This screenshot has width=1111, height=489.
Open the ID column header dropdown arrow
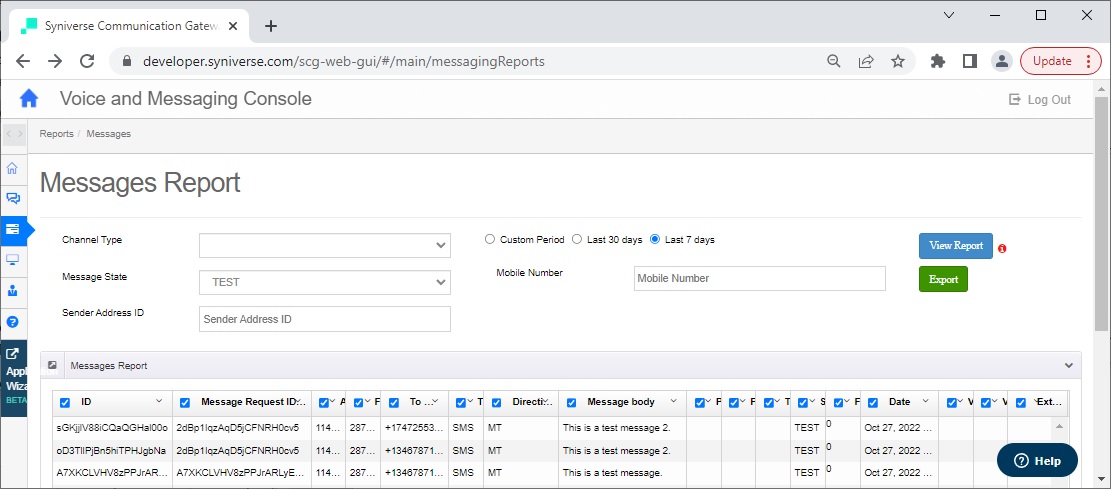159,401
